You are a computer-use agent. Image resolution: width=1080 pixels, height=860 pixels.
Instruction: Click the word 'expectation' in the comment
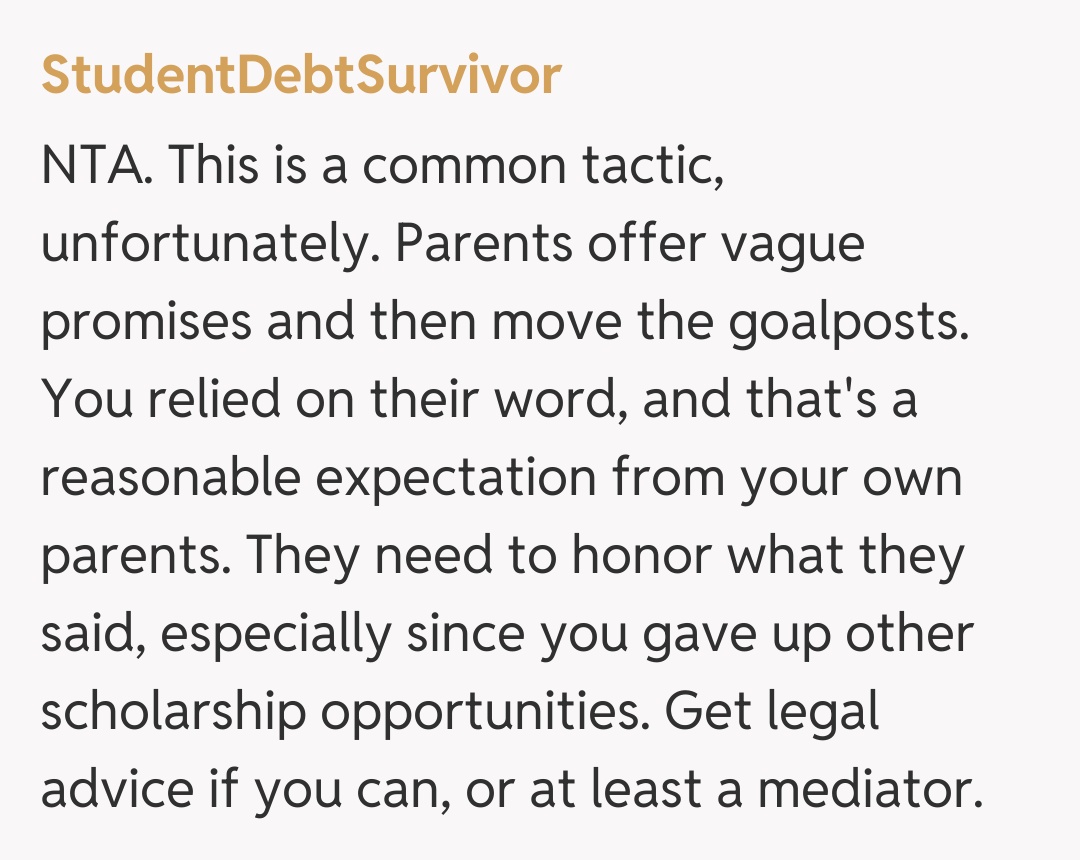456,478
